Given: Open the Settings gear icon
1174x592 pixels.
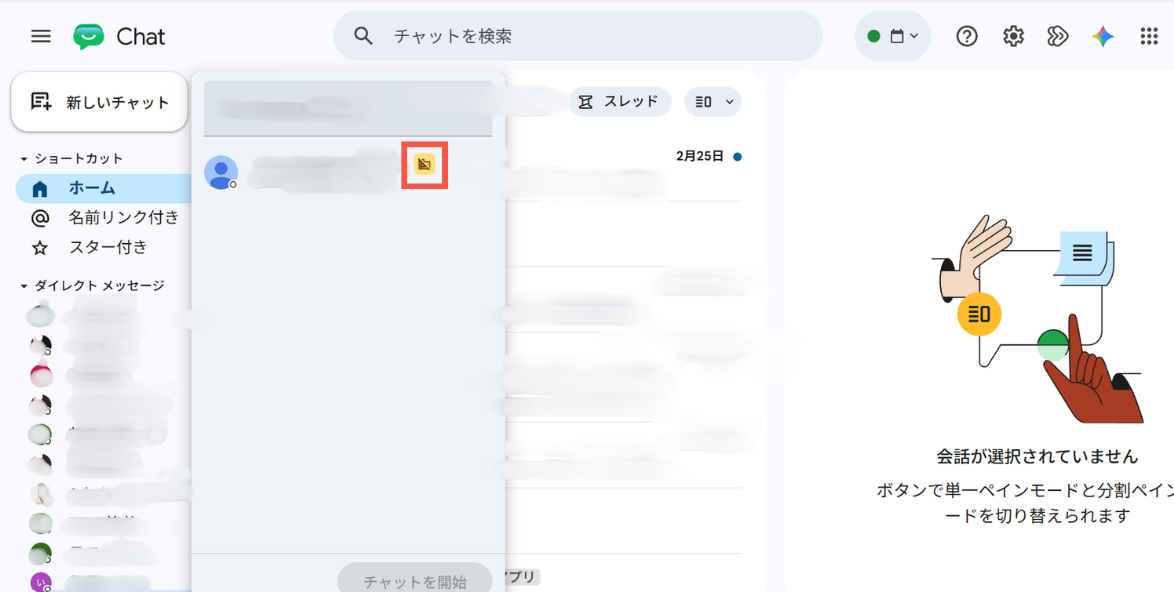Looking at the screenshot, I should click(1013, 36).
